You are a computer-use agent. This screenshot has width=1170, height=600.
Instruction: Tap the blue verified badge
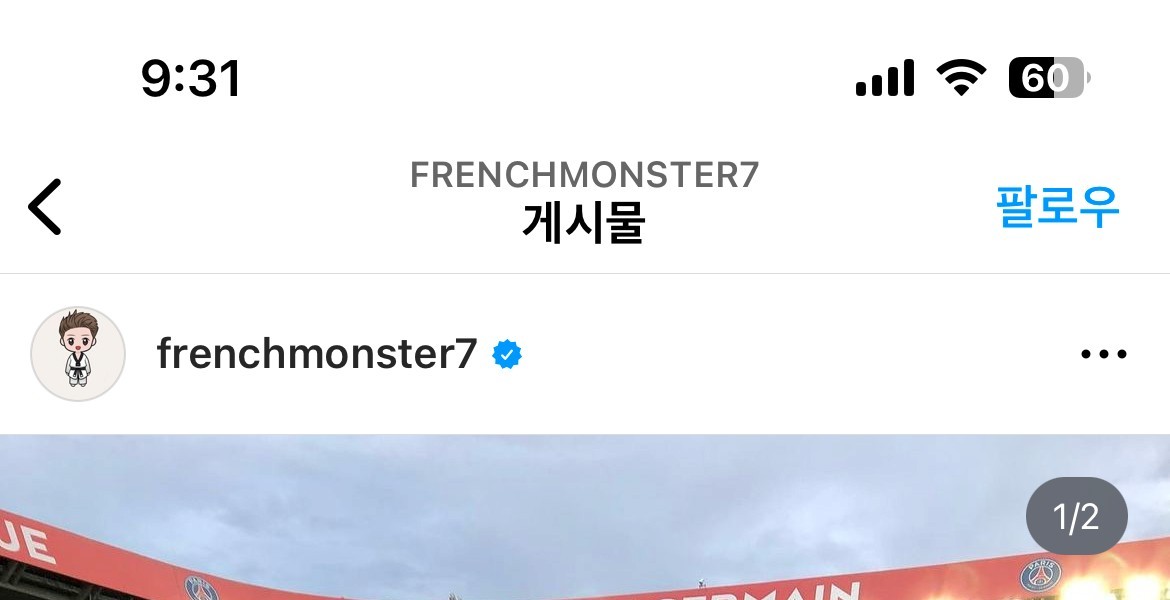point(507,354)
